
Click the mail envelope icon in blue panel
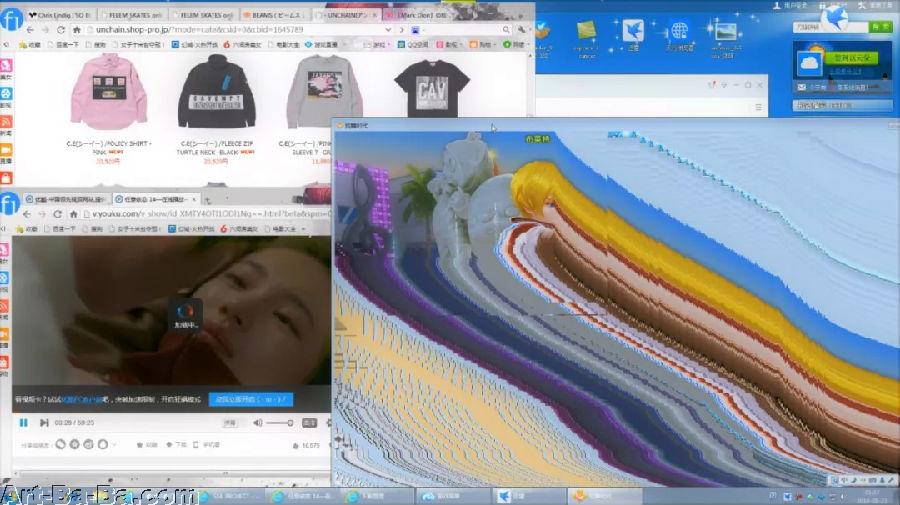click(x=802, y=87)
